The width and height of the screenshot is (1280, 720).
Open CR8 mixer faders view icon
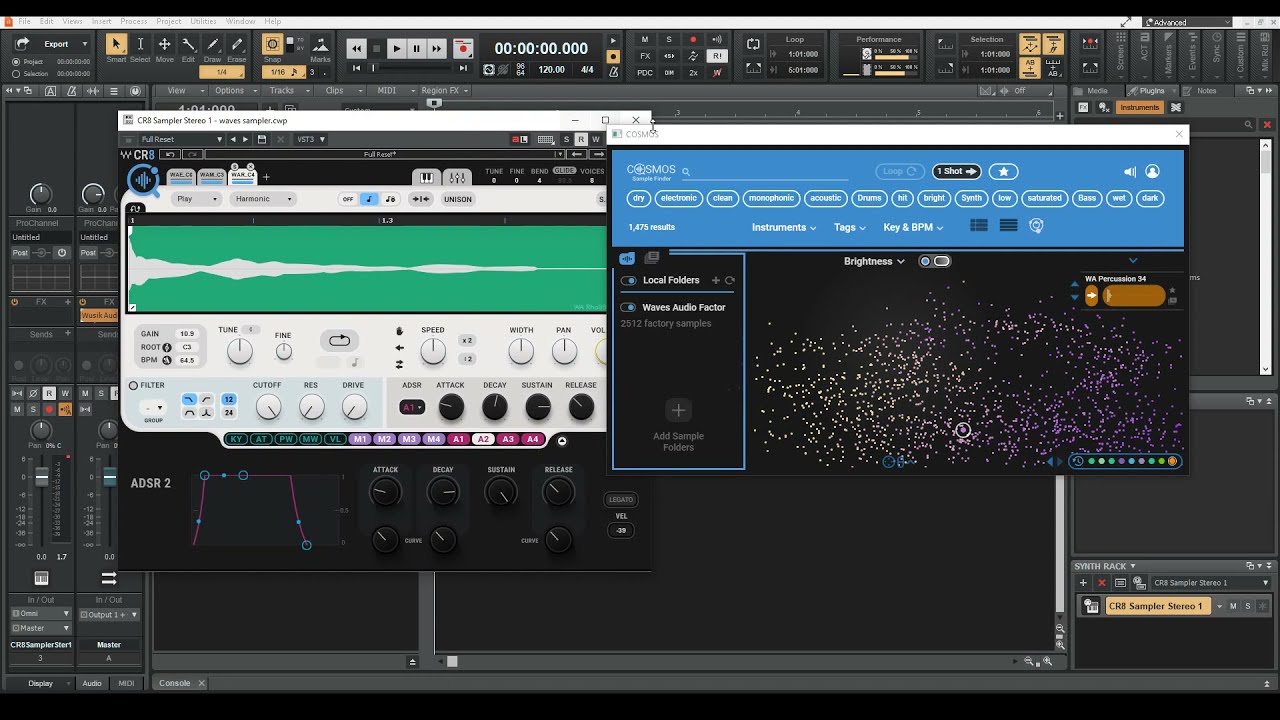[457, 178]
